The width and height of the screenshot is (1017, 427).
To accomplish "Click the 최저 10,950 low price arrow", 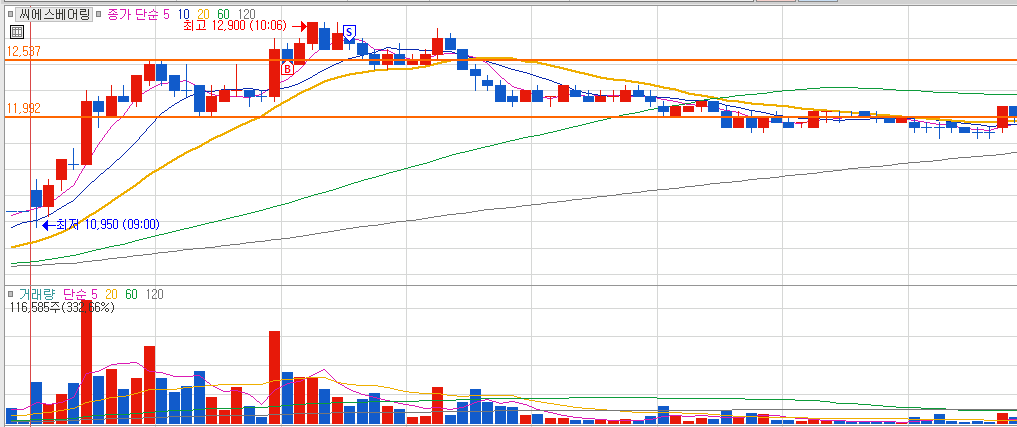I will pos(49,225).
